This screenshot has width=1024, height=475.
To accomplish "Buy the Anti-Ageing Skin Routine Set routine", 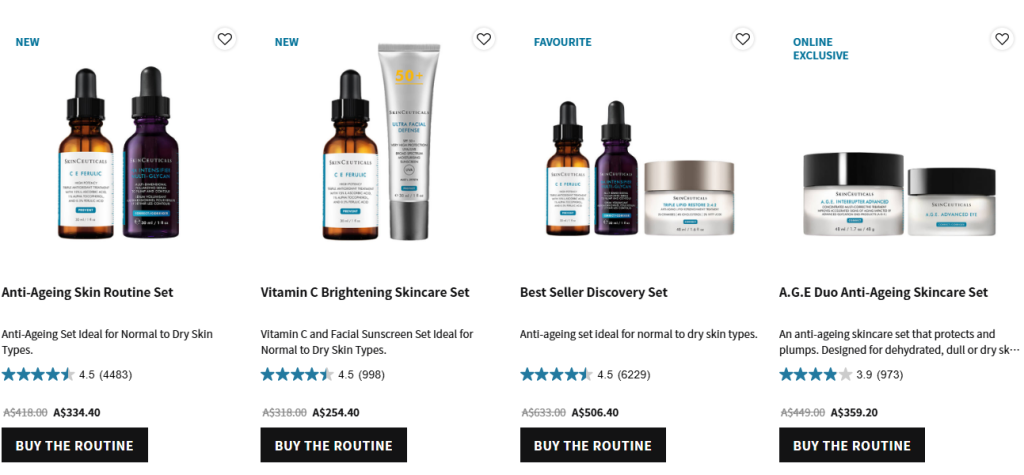I will [74, 446].
